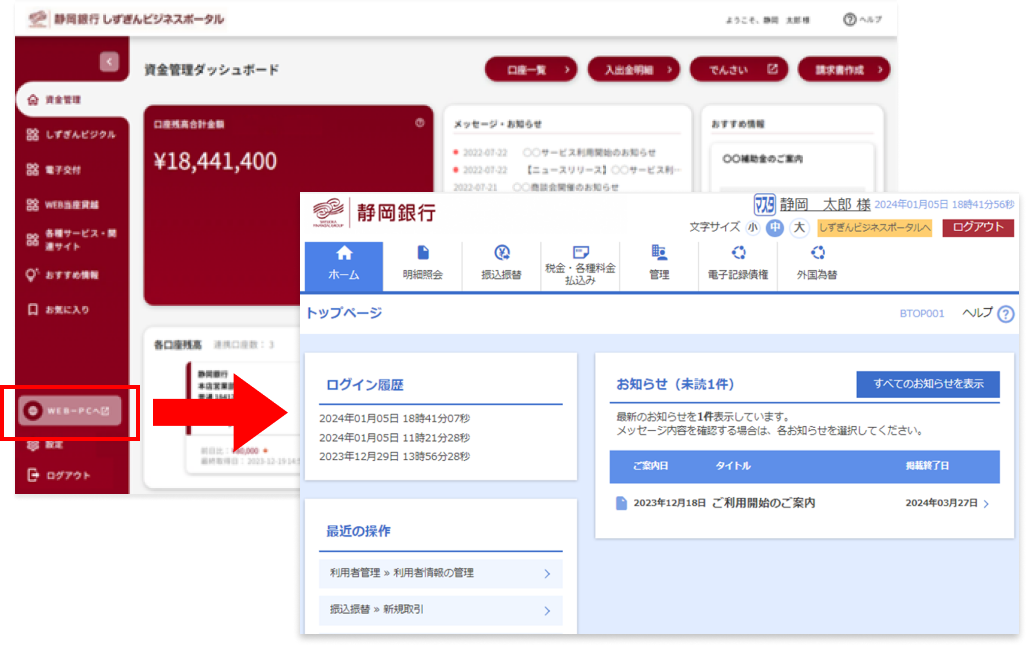Collapse the portal sidebar with the arrow button

click(x=109, y=62)
